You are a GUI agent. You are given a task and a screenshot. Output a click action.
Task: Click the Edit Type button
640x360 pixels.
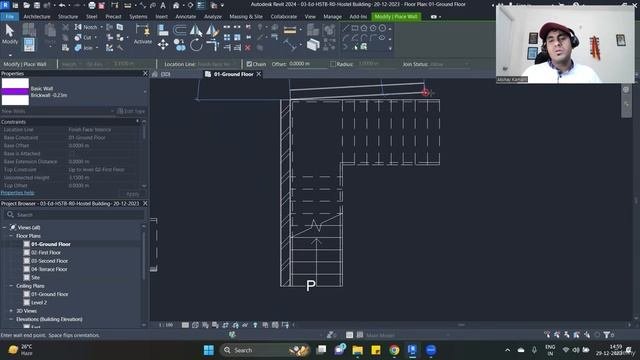(131, 111)
